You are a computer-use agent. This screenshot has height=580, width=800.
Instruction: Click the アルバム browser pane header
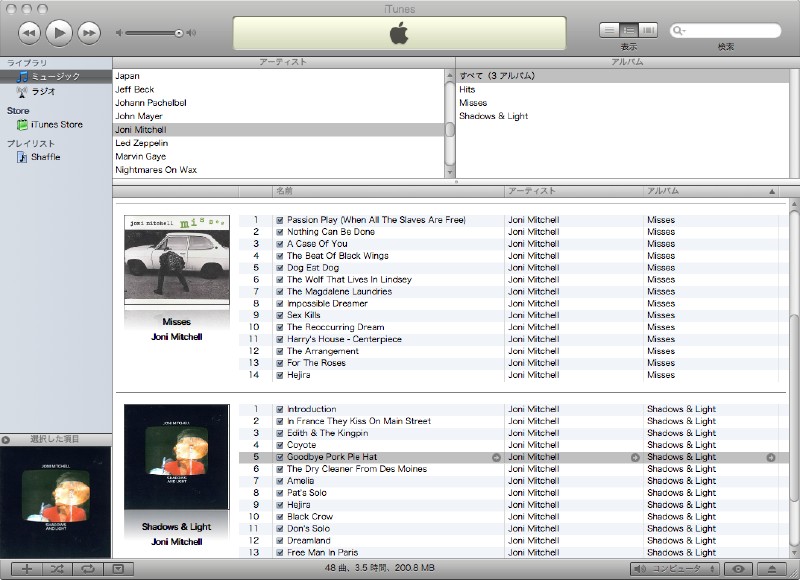[x=628, y=62]
